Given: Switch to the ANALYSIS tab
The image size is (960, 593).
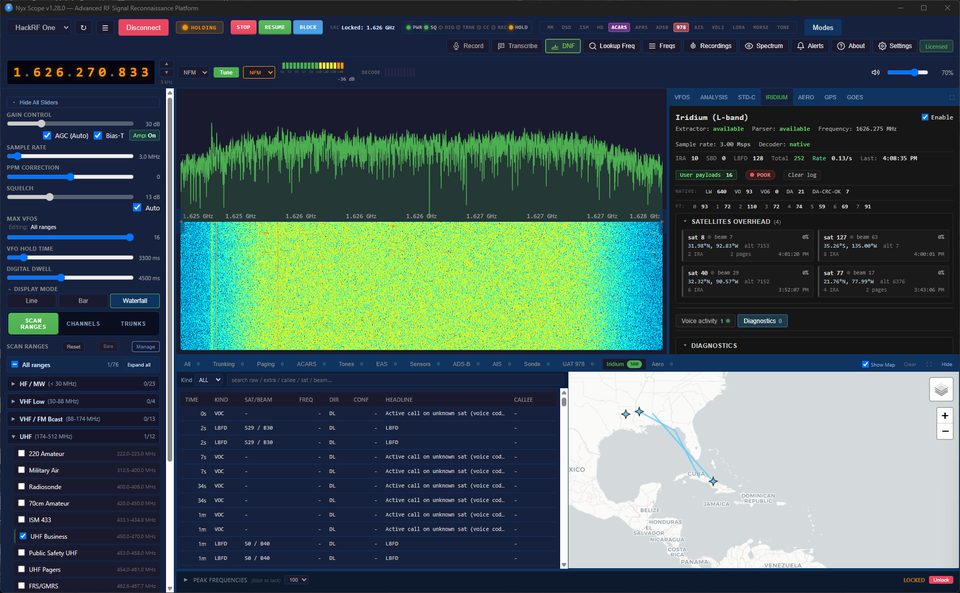Looking at the screenshot, I should pos(713,97).
